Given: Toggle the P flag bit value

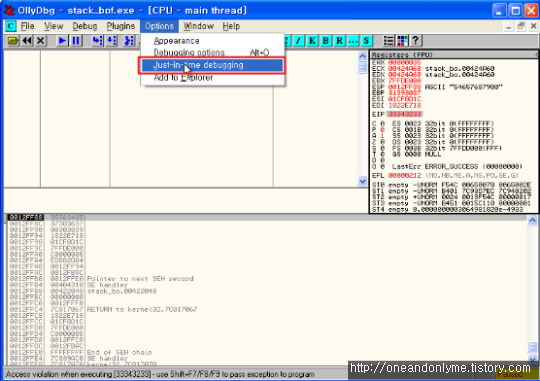Looking at the screenshot, I should [x=382, y=130].
